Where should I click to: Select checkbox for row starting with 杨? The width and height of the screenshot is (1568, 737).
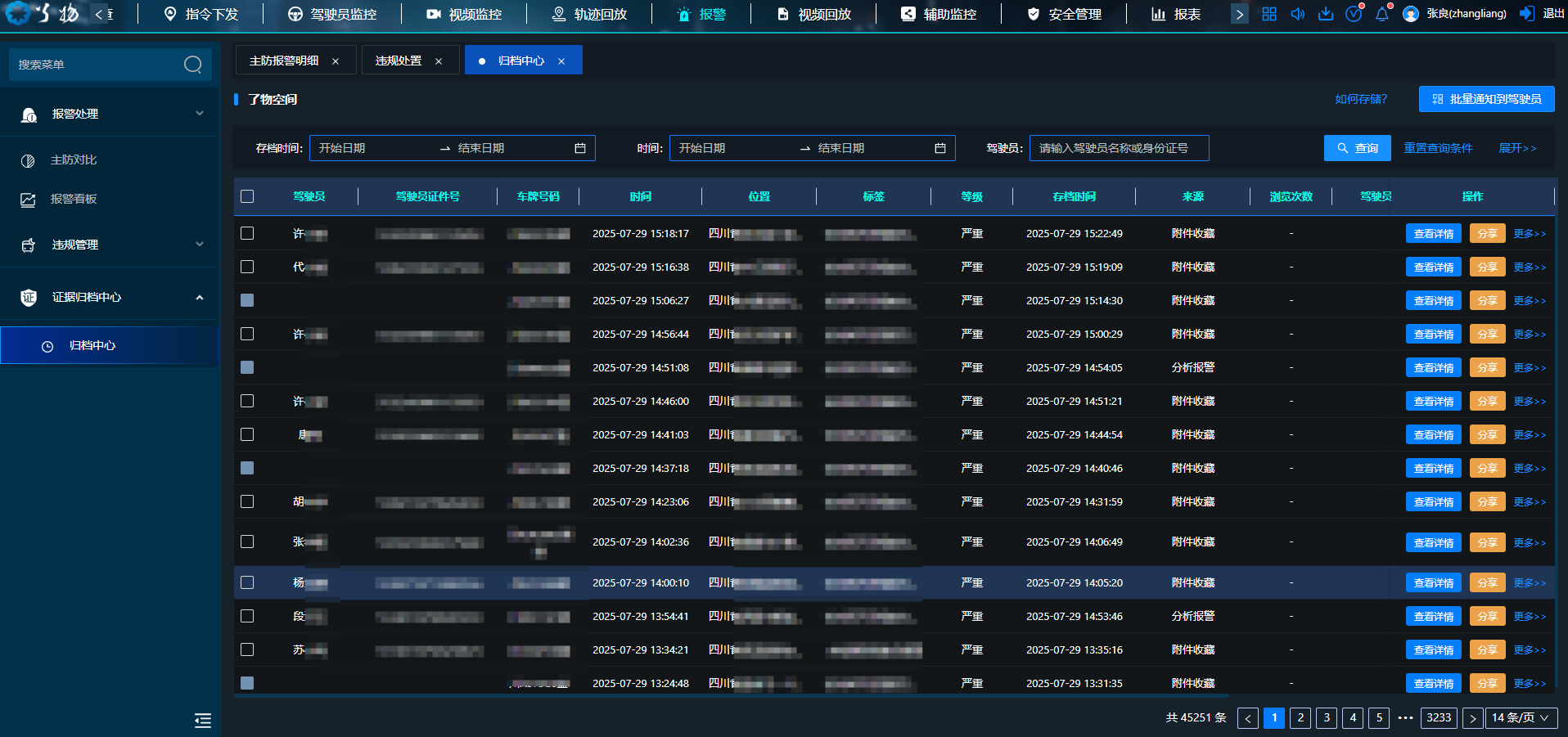click(x=247, y=582)
